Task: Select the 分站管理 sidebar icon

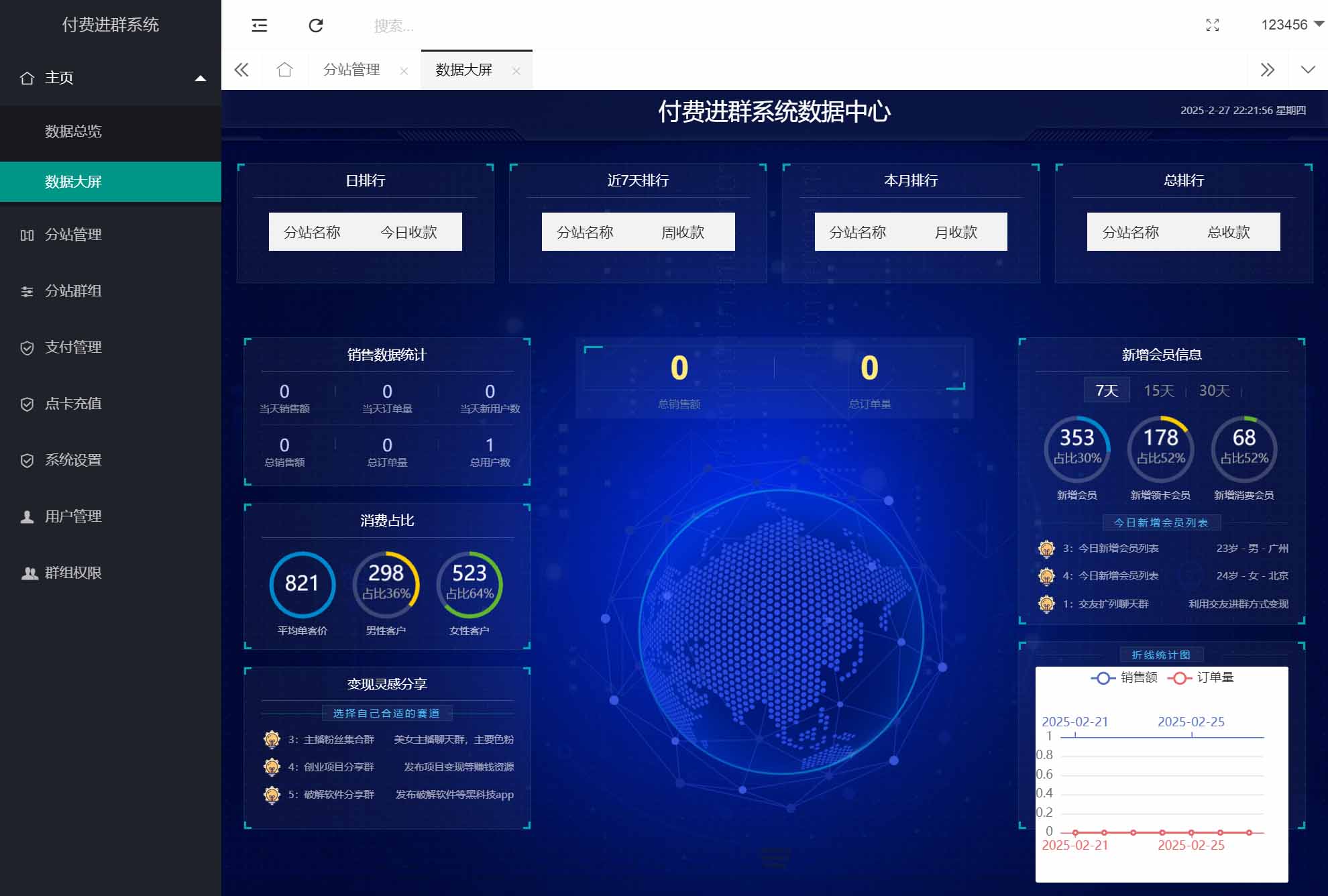Action: (27, 235)
